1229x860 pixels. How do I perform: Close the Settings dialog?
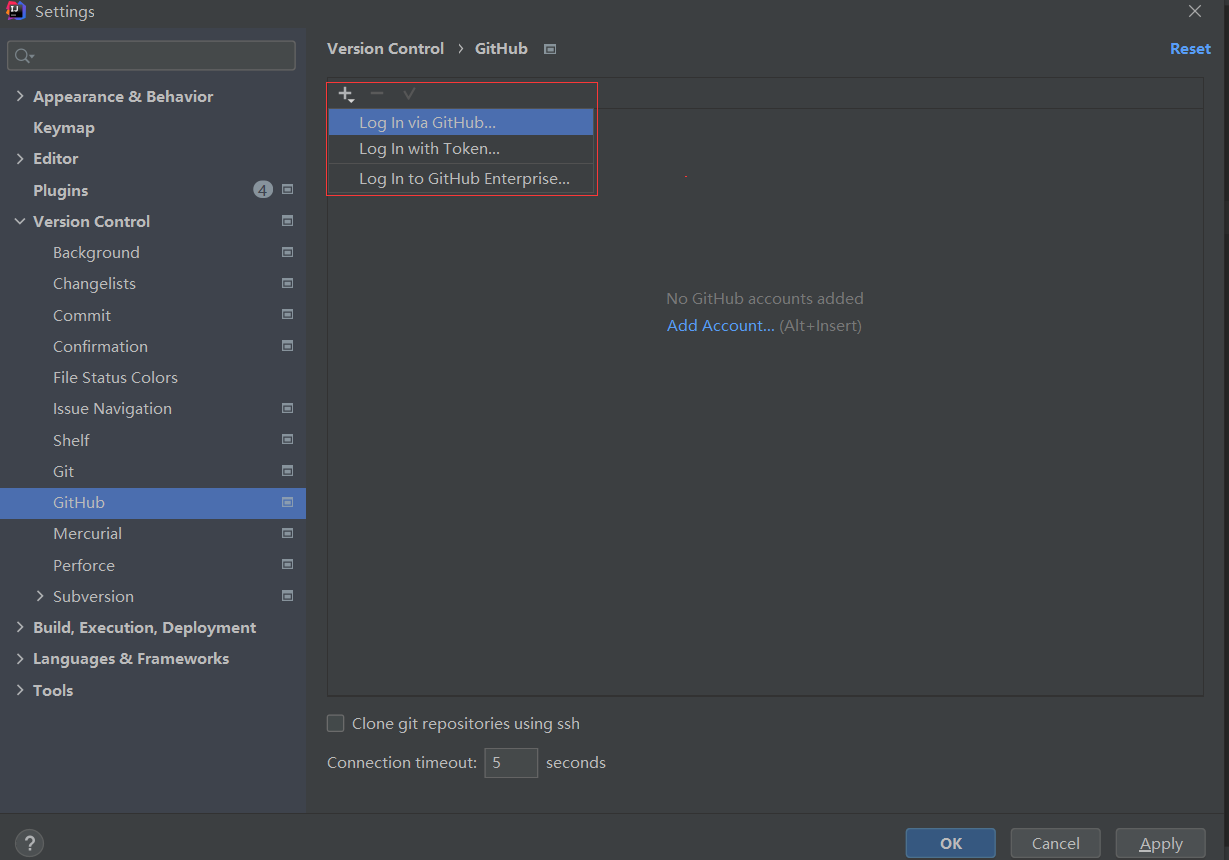pos(1195,12)
